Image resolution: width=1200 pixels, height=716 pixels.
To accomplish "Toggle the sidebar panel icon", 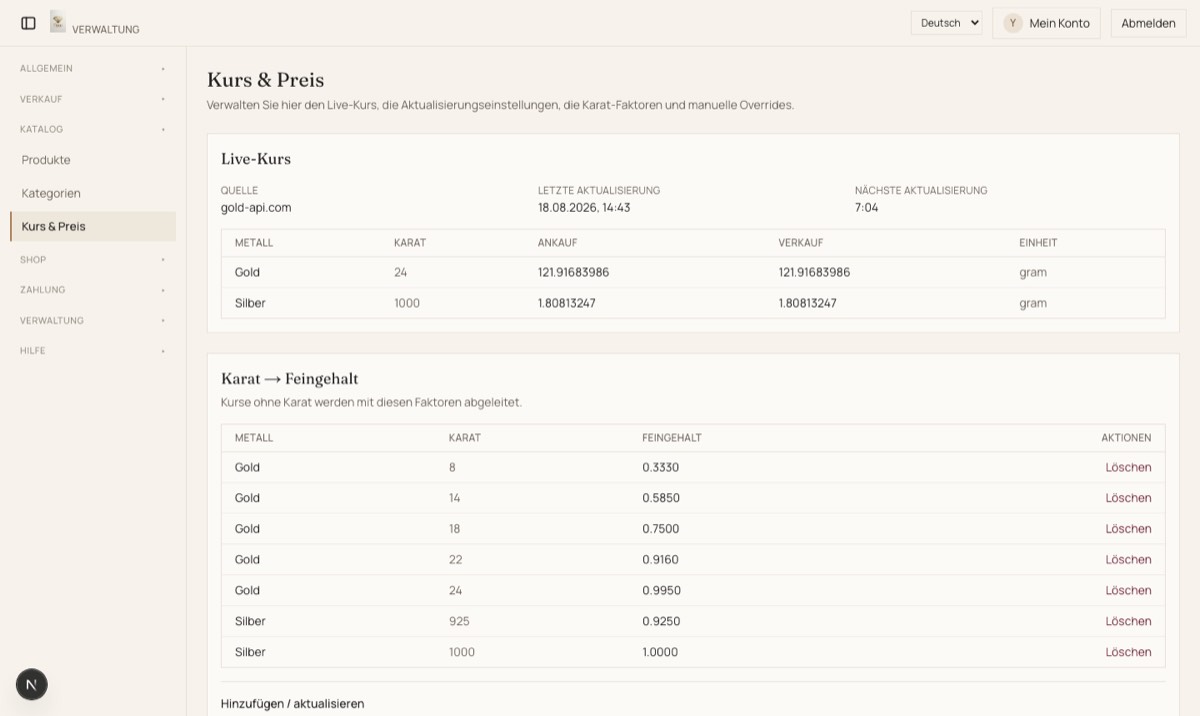I will pyautogui.click(x=28, y=23).
